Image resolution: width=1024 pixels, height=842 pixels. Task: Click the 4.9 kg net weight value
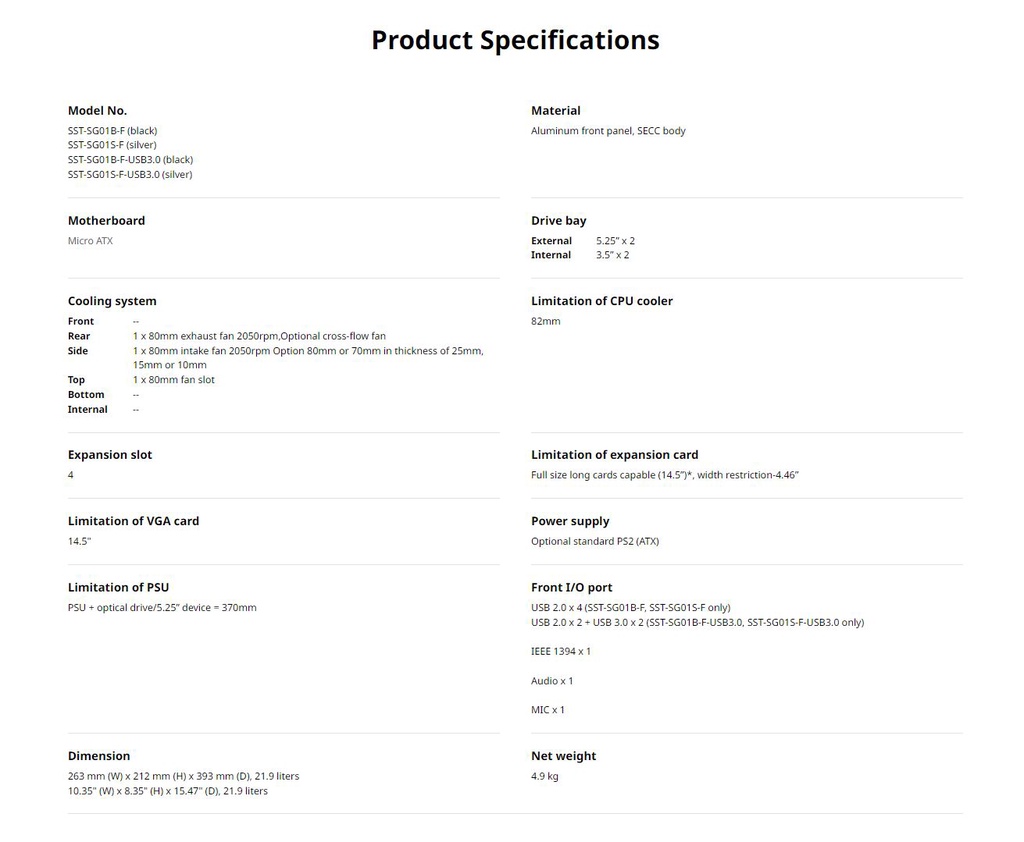(544, 777)
